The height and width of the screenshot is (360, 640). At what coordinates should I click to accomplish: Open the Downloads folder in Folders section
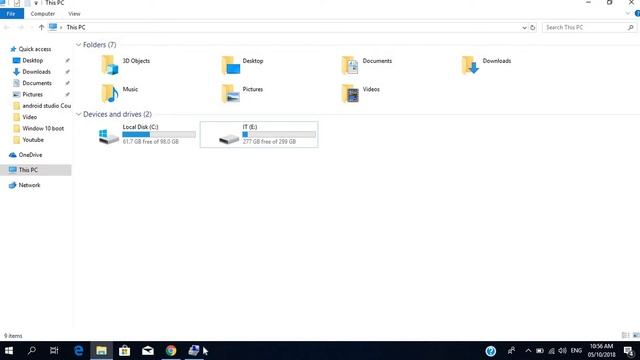pos(487,65)
